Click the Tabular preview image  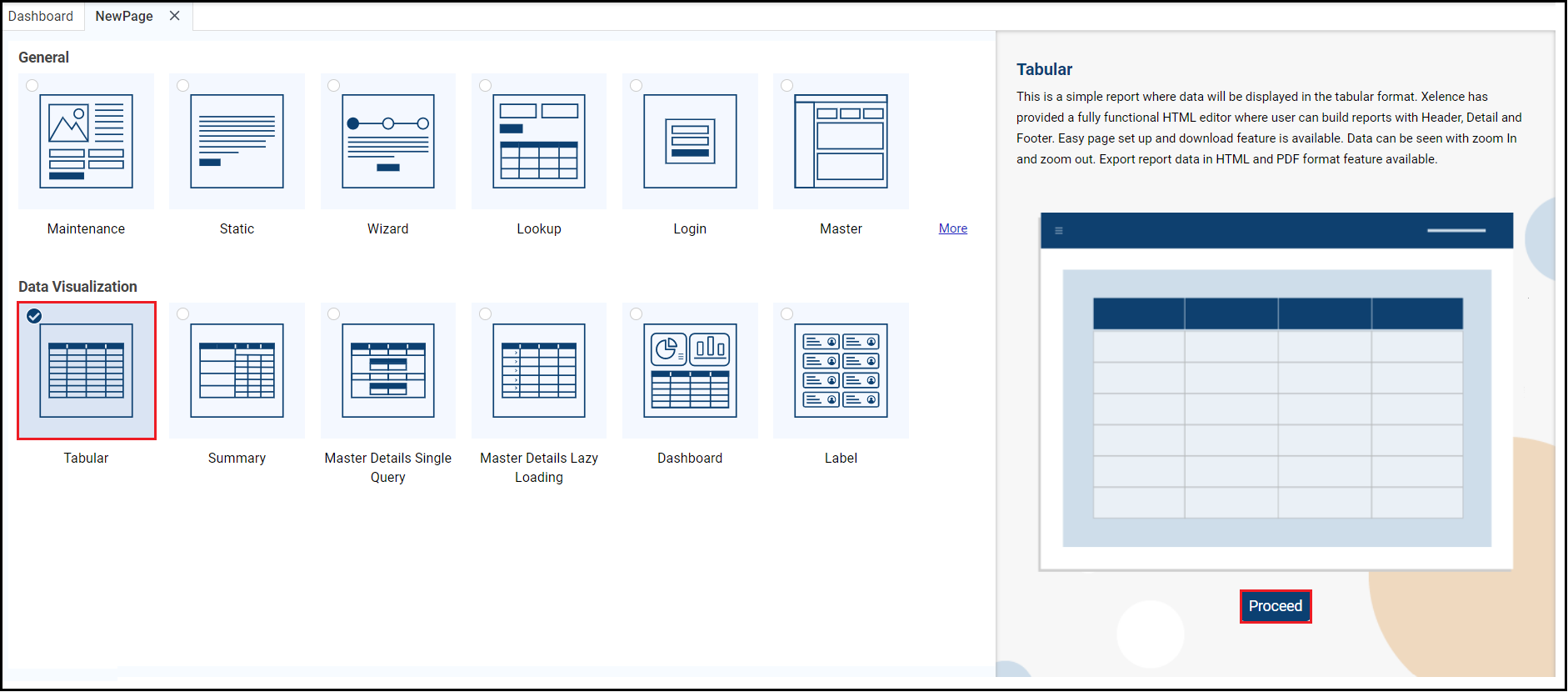tap(1276, 392)
